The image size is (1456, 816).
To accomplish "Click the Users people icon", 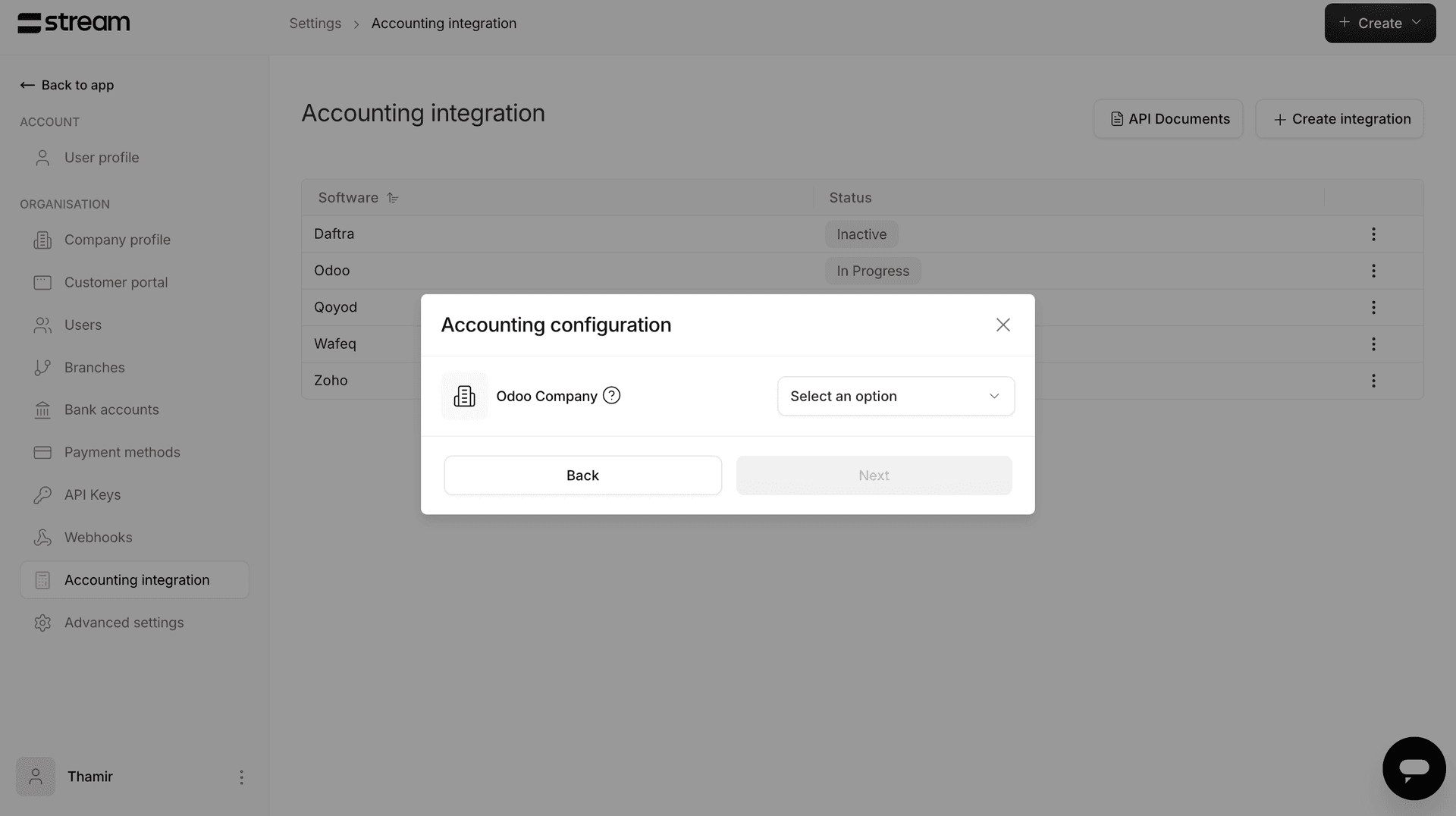I will pyautogui.click(x=42, y=325).
